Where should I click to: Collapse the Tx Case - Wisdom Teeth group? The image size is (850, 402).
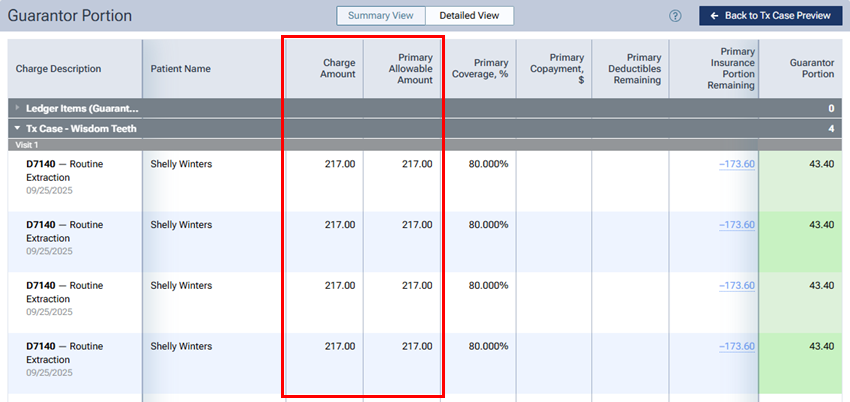(x=16, y=128)
